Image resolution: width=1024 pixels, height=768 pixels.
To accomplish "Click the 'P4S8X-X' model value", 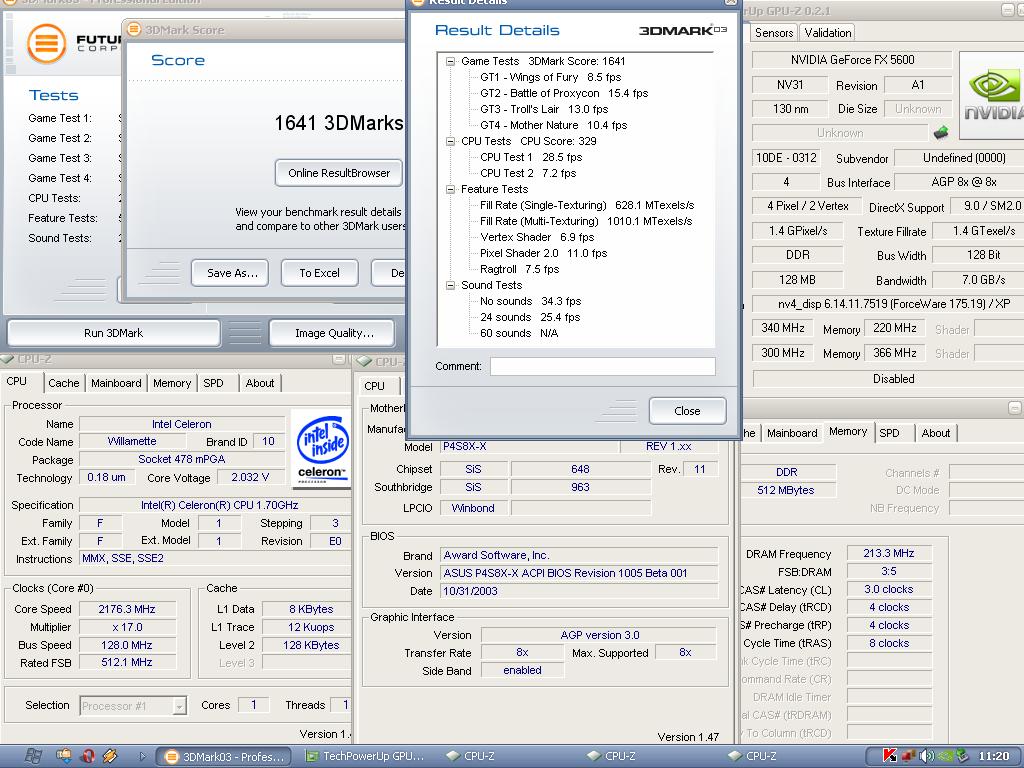I will pyautogui.click(x=529, y=447).
